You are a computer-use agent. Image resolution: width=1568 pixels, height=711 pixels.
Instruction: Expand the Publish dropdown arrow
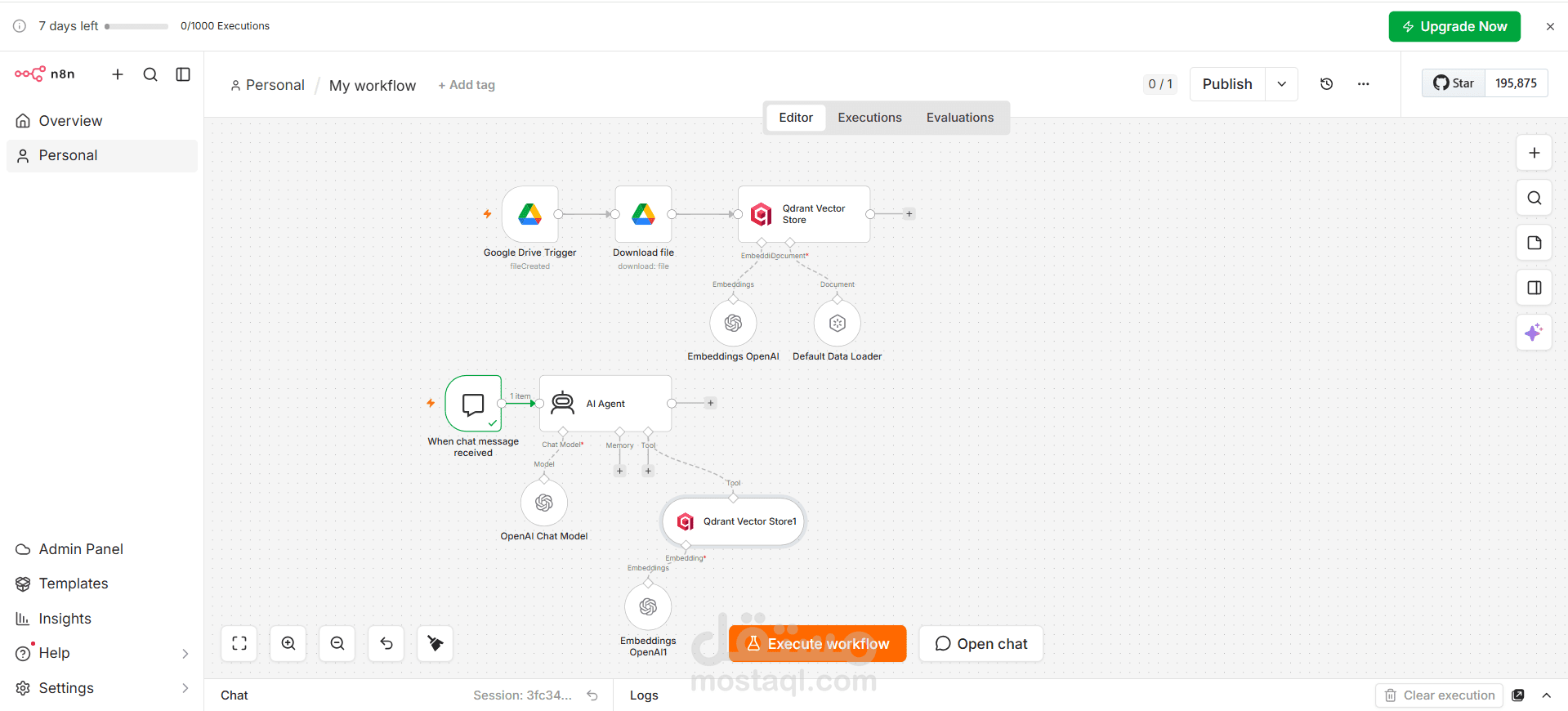(x=1282, y=84)
